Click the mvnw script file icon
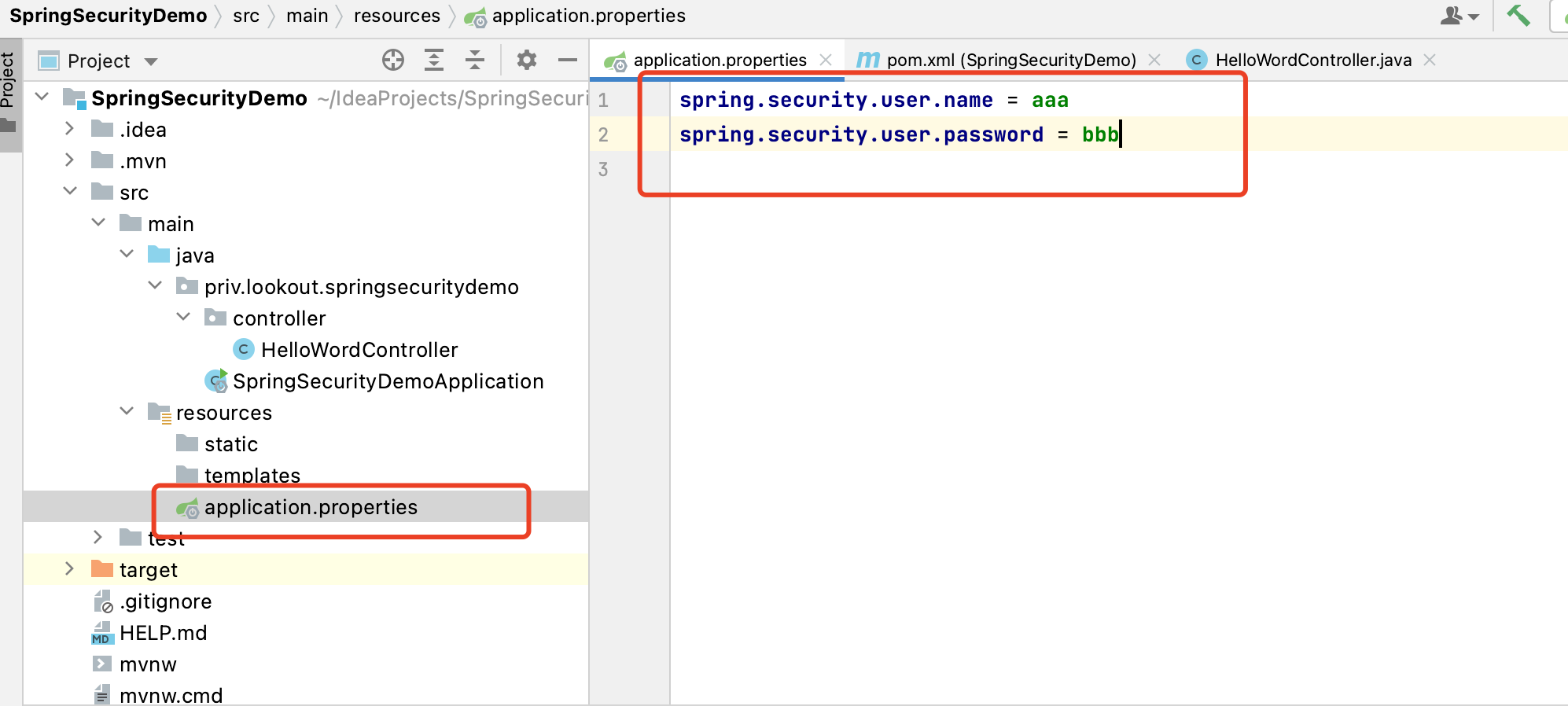Viewport: 1568px width, 706px height. [102, 664]
